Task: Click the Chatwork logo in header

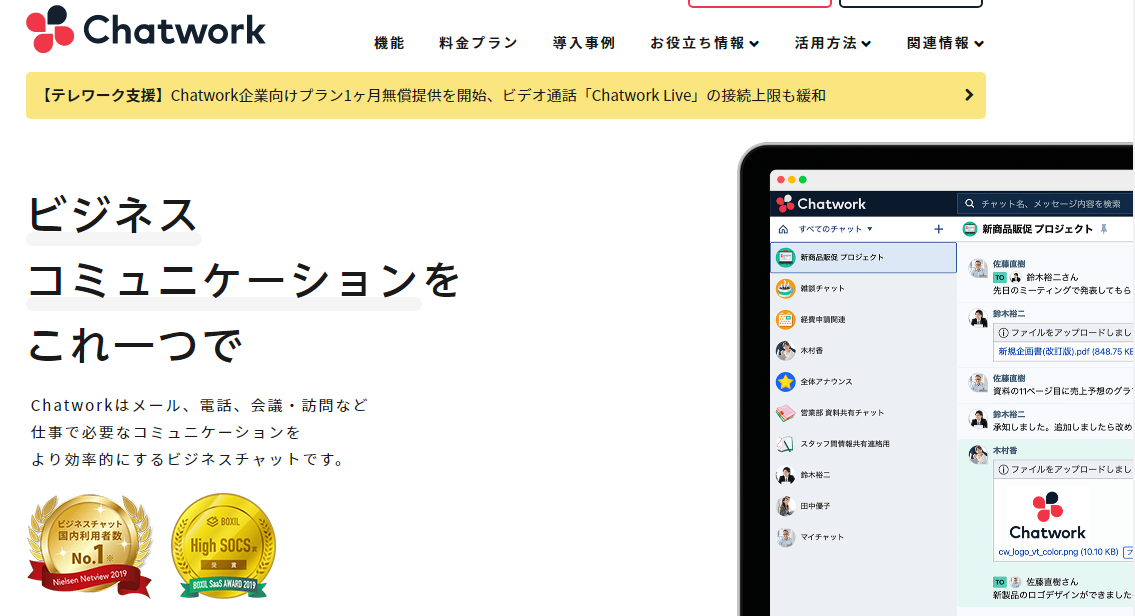Action: pyautogui.click(x=145, y=29)
